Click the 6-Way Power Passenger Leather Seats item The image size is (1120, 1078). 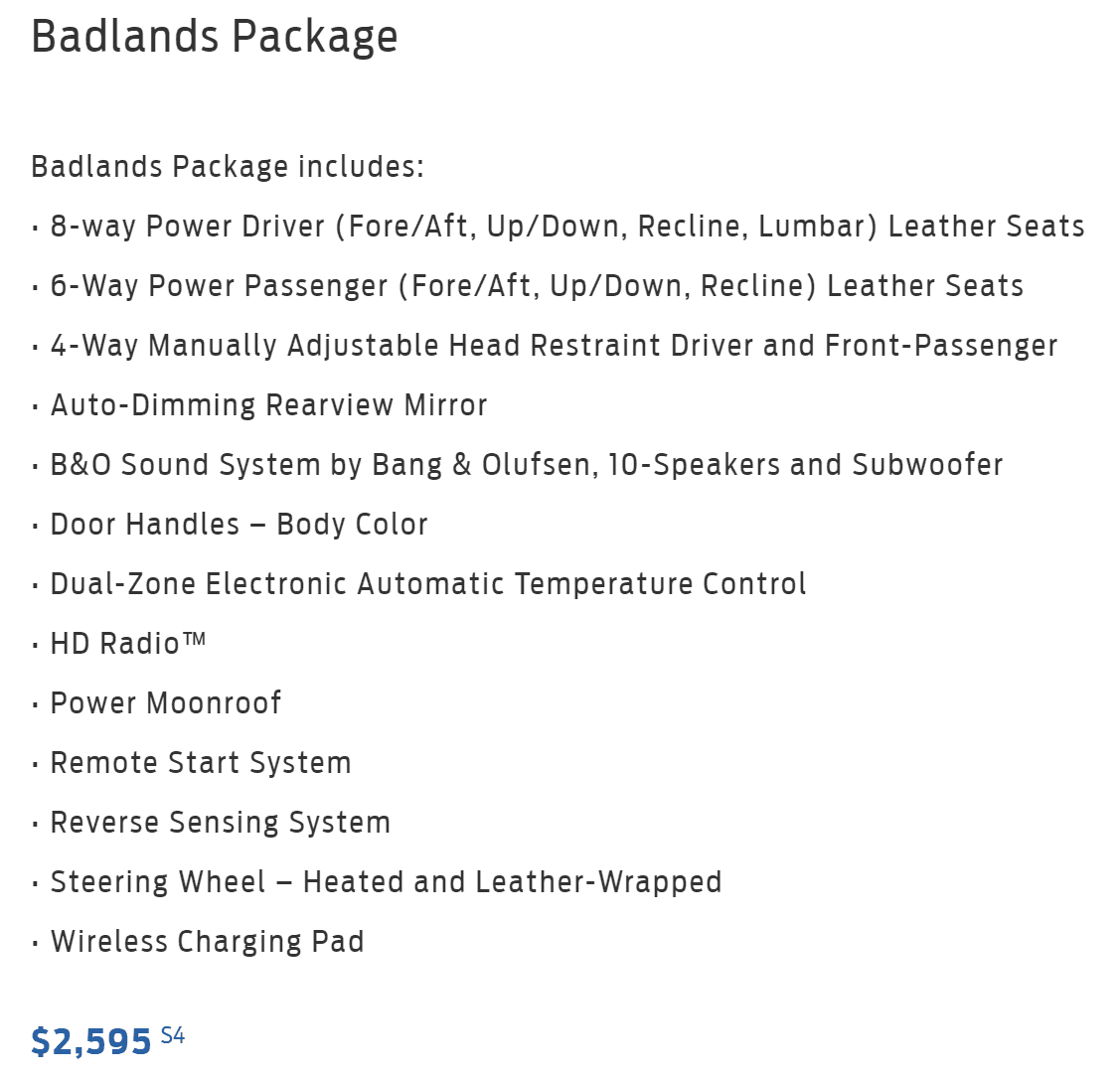coord(537,286)
